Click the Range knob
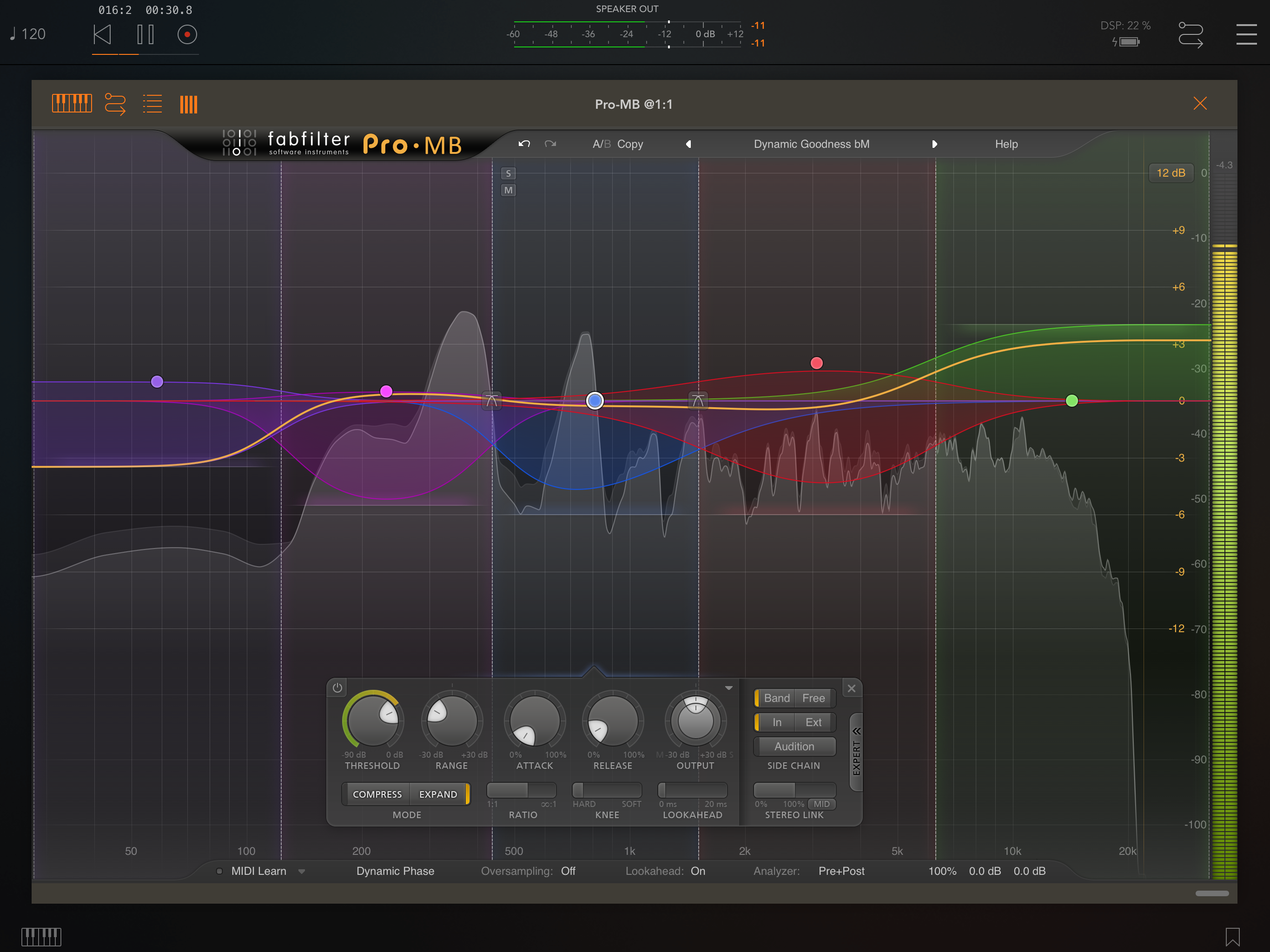This screenshot has height=952, width=1270. (x=452, y=721)
